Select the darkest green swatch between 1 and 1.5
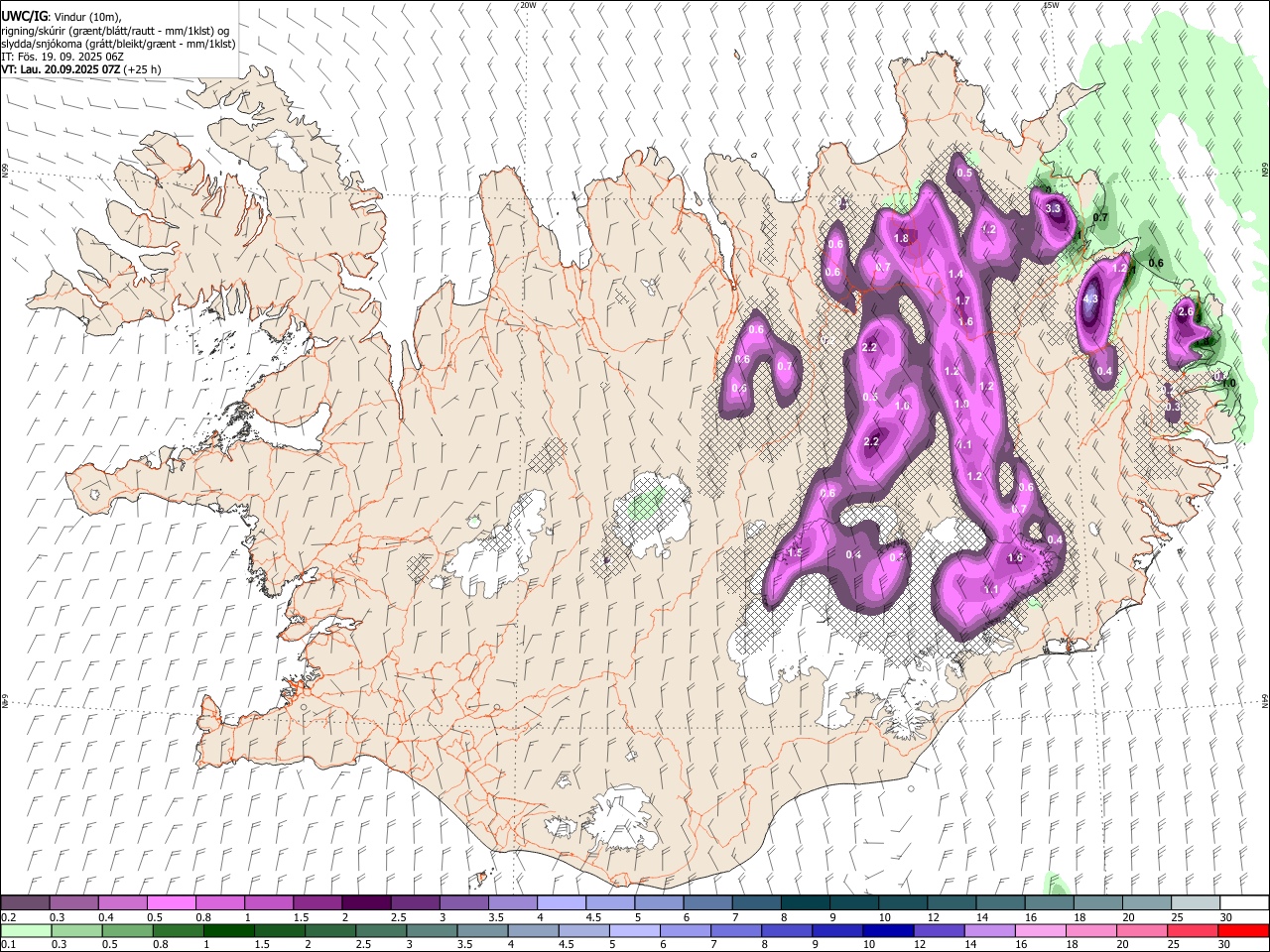Viewport: 1270px width, 952px height. (x=228, y=930)
